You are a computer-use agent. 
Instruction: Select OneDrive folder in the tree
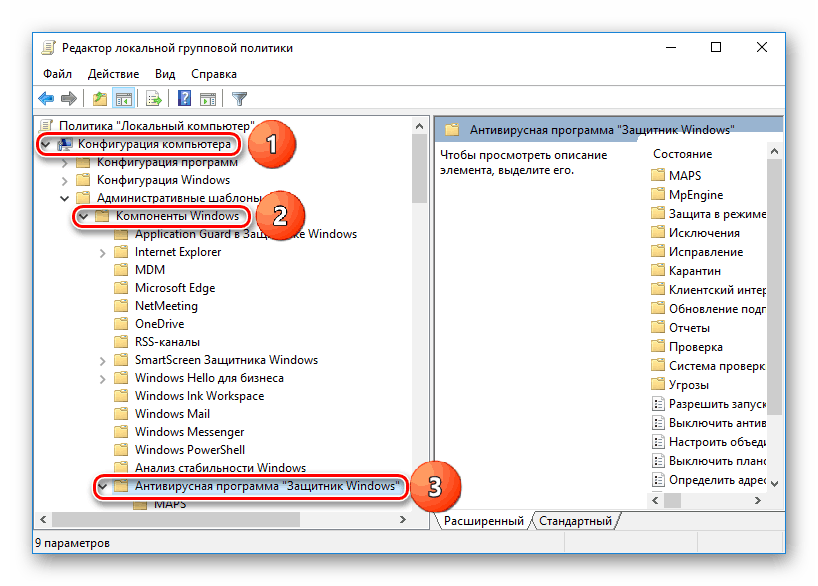tap(160, 324)
